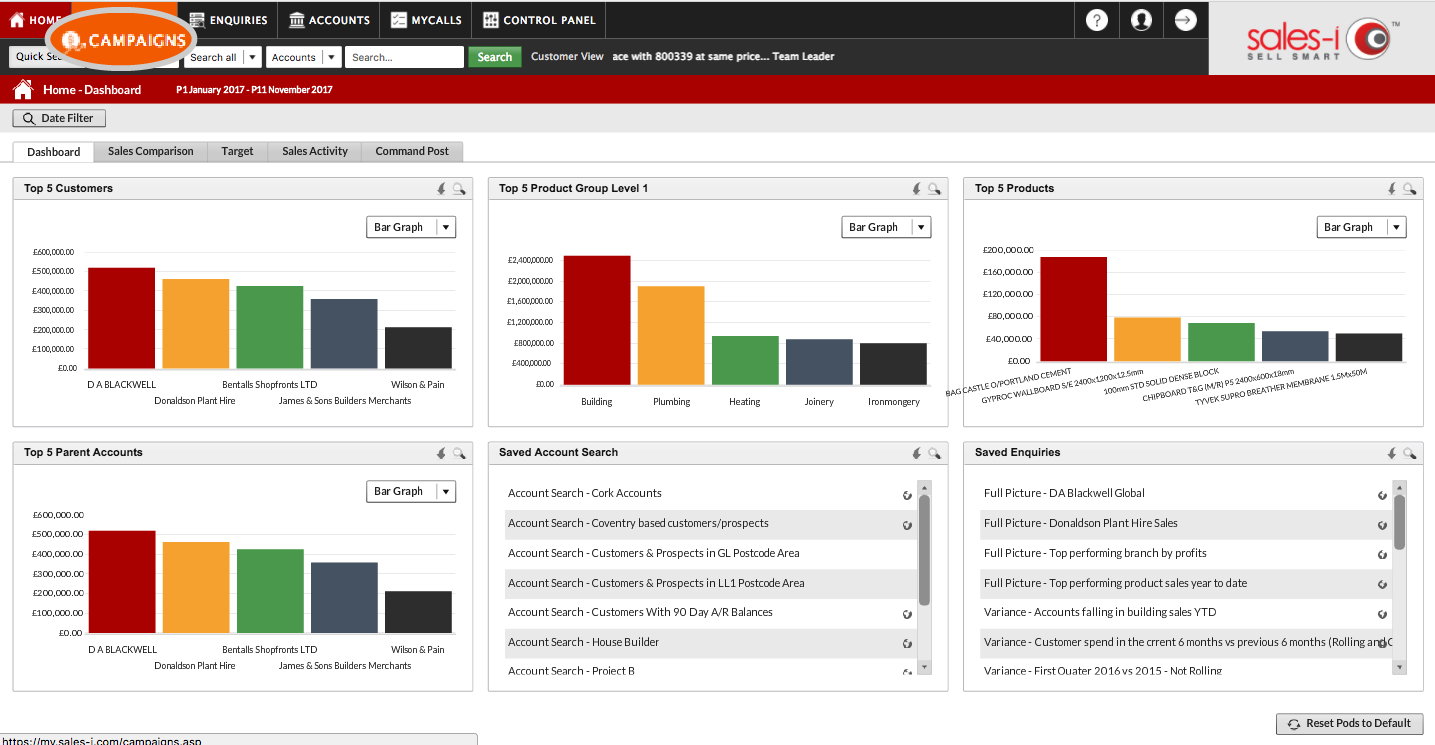This screenshot has width=1435, height=745.
Task: Open Bar Graph dropdown in Top 5 Parent Accounts
Action: [411, 491]
